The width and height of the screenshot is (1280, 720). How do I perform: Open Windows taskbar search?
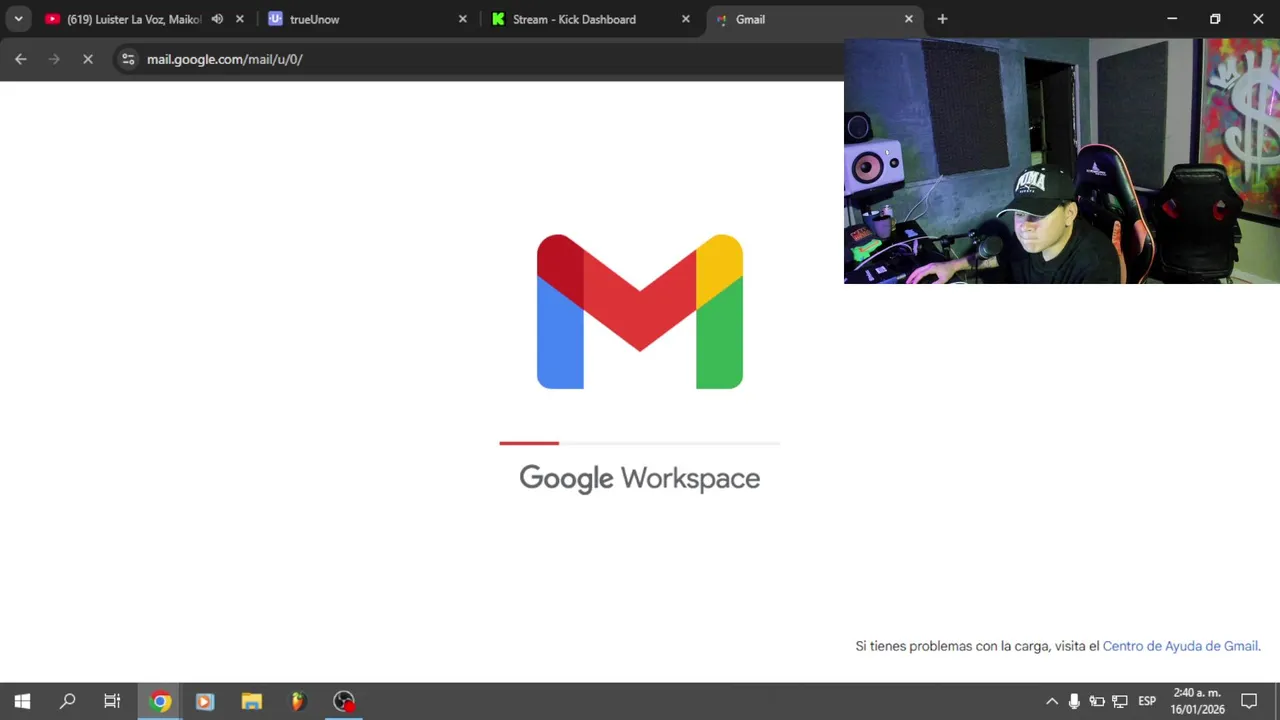tap(68, 701)
